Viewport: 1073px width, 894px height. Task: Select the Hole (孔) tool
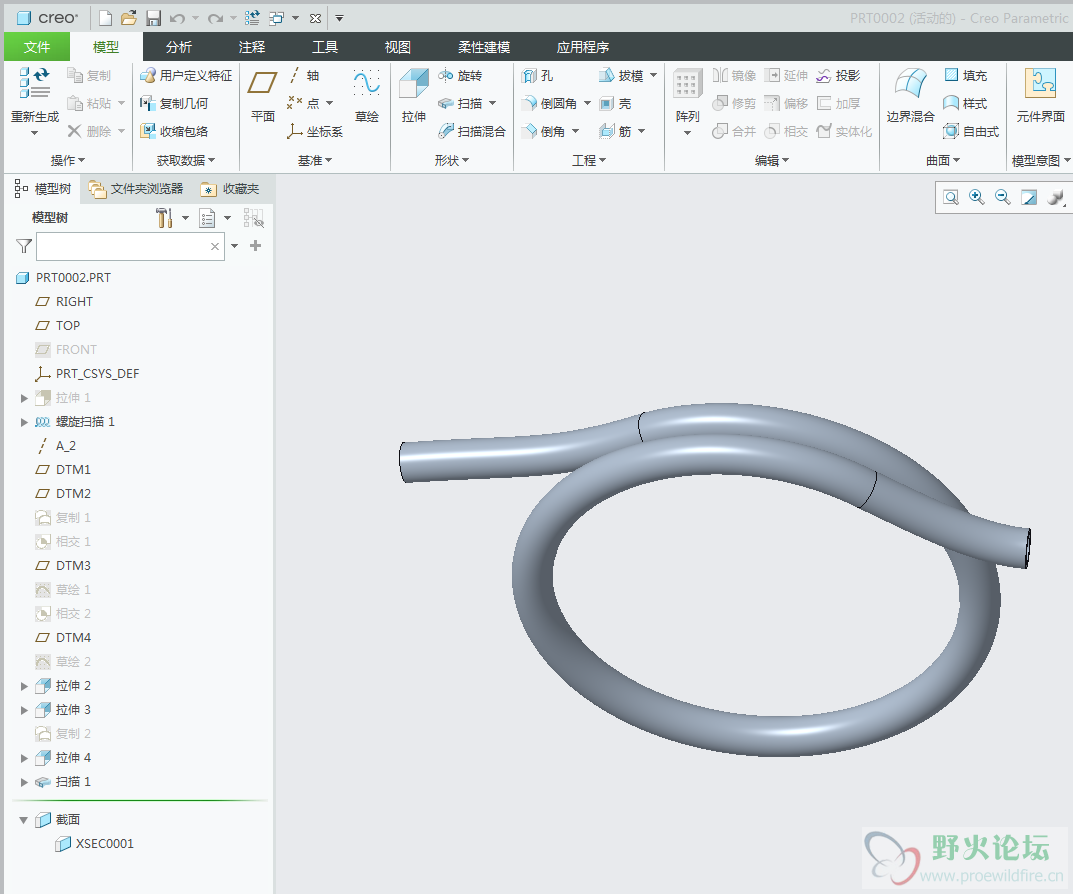[x=537, y=75]
